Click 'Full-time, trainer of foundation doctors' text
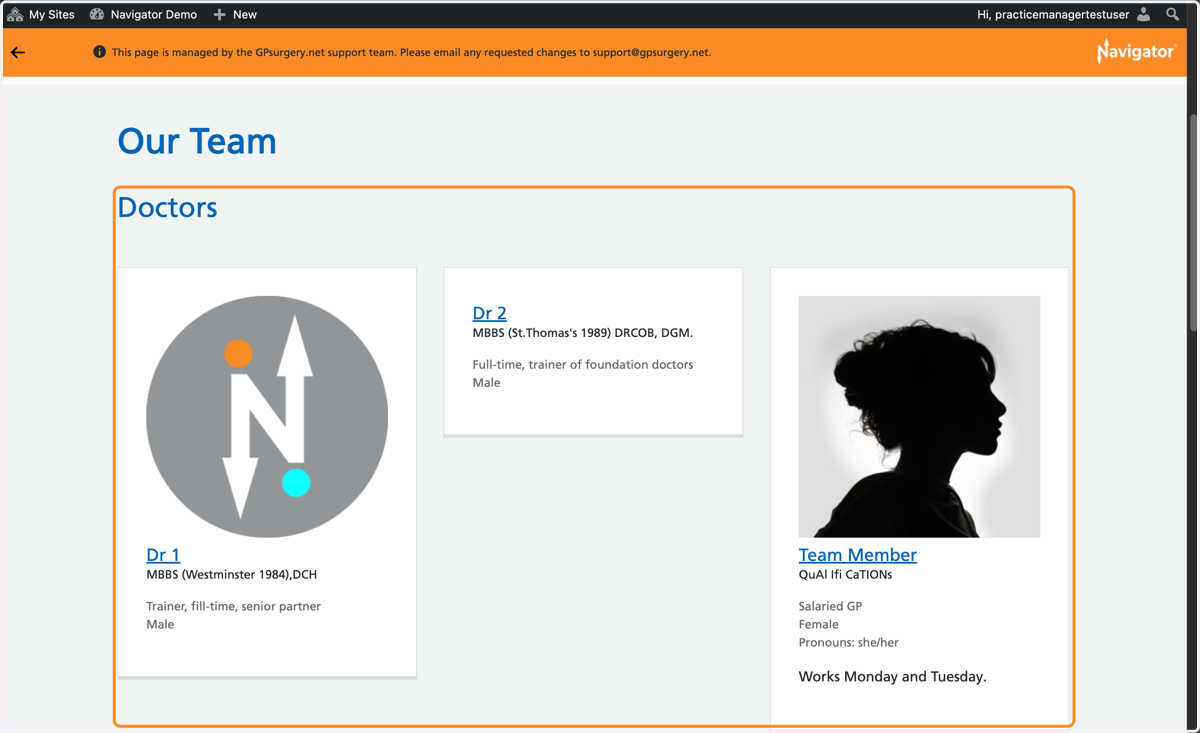 tap(582, 364)
